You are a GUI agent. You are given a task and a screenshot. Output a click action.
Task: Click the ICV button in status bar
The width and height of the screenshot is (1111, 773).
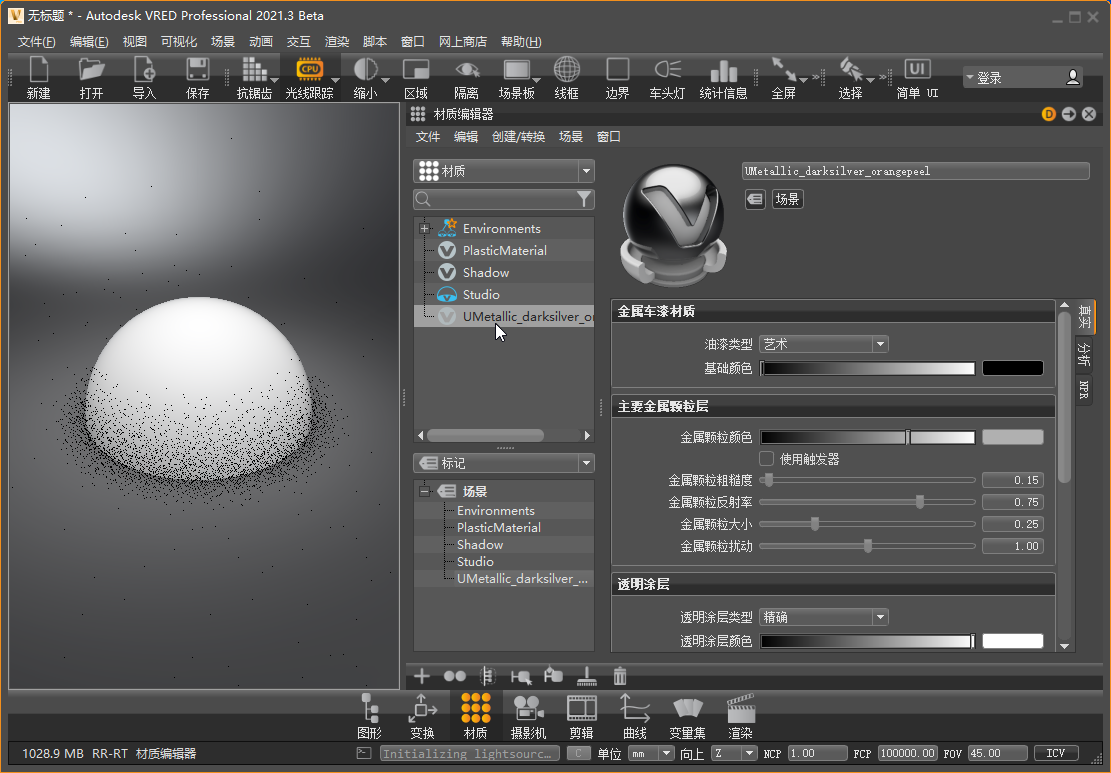point(1056,753)
